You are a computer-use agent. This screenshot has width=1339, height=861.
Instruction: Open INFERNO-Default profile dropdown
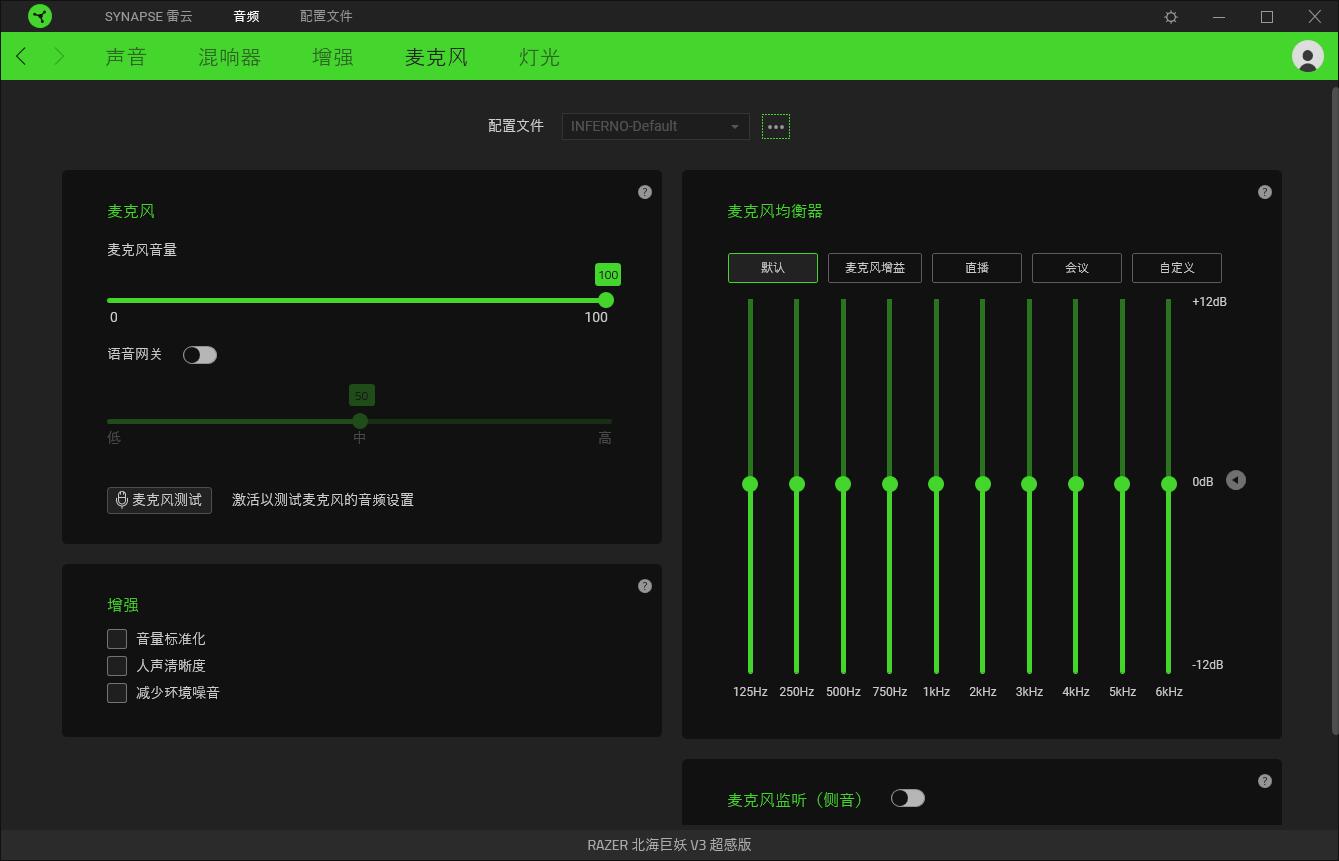656,126
